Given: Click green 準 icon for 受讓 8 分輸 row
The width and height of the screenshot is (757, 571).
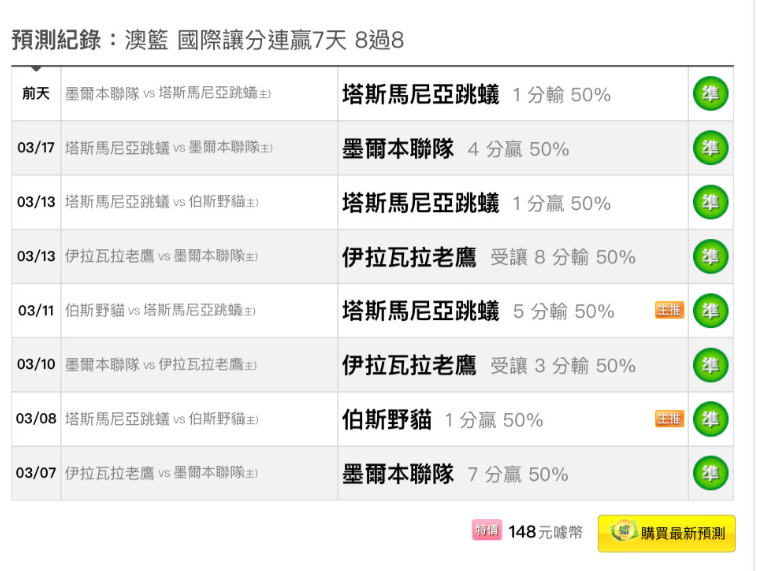Looking at the screenshot, I should [710, 256].
